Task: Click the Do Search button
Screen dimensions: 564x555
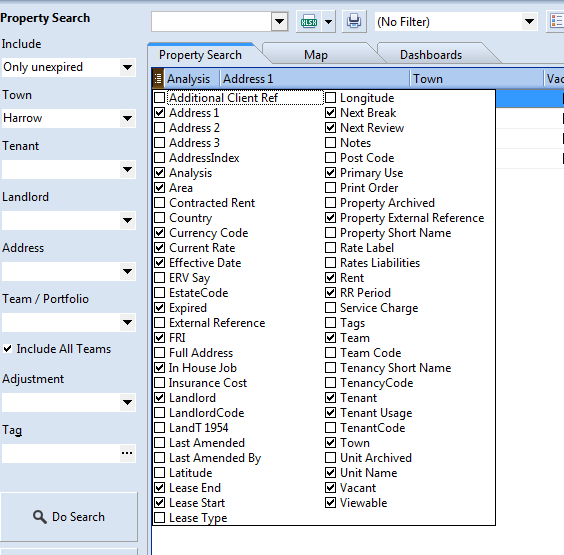Action: 69,517
